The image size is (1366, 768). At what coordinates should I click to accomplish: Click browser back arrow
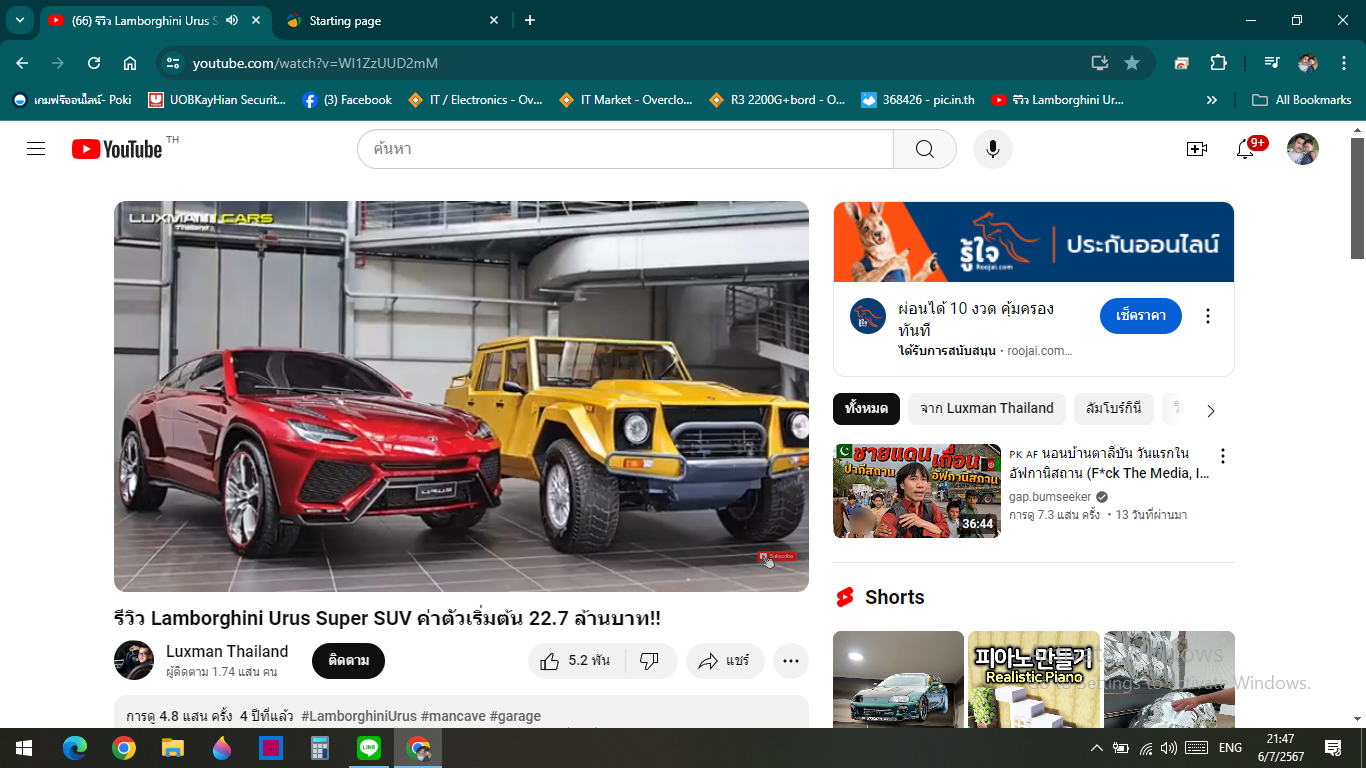pyautogui.click(x=22, y=63)
